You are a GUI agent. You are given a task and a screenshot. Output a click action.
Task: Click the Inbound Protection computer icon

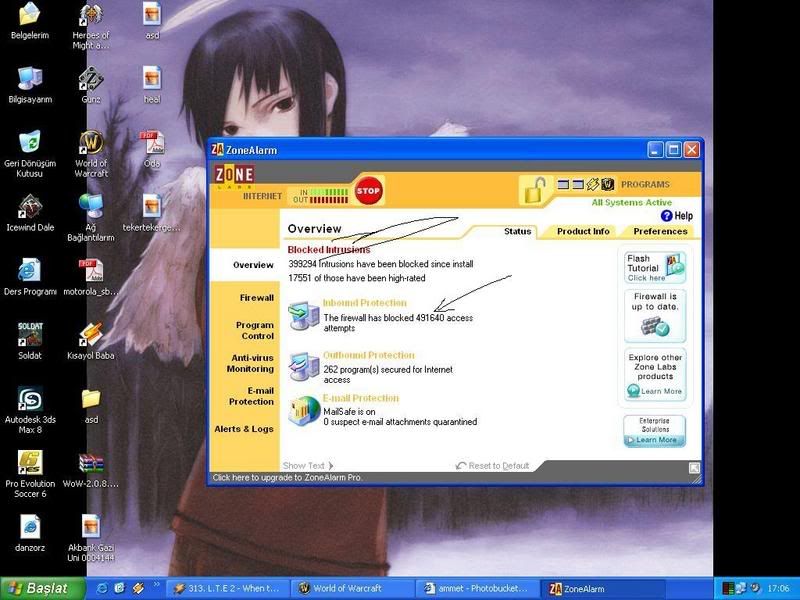302,315
